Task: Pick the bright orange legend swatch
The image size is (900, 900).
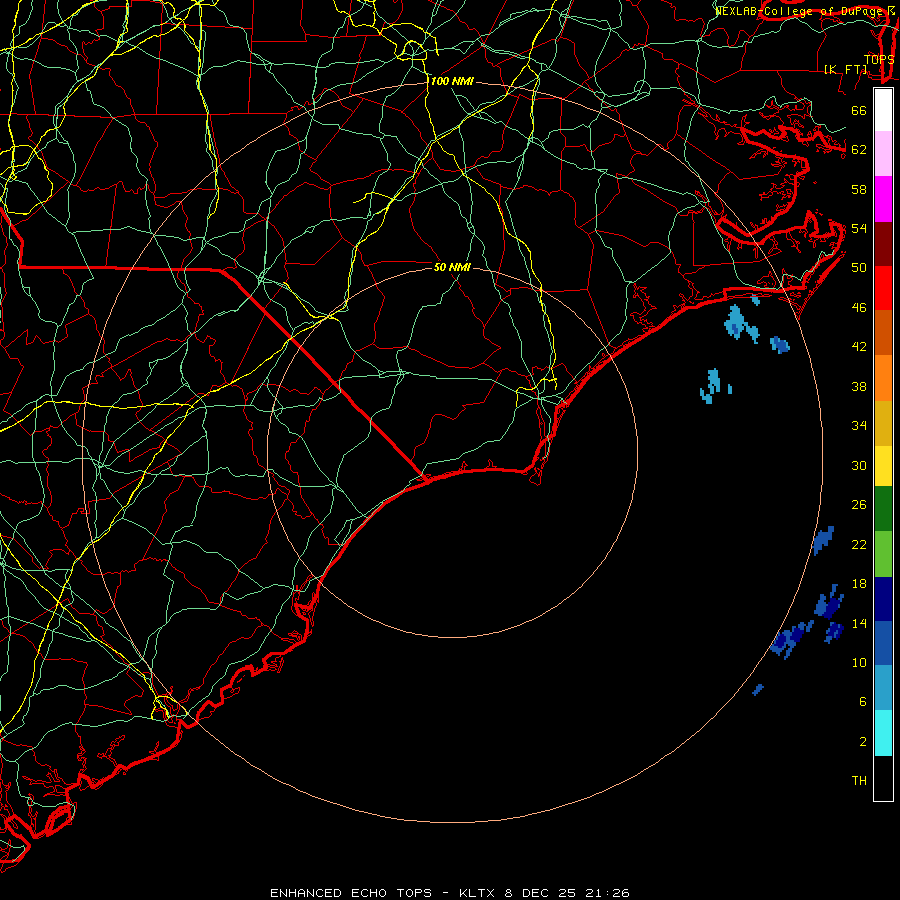Action: [883, 378]
